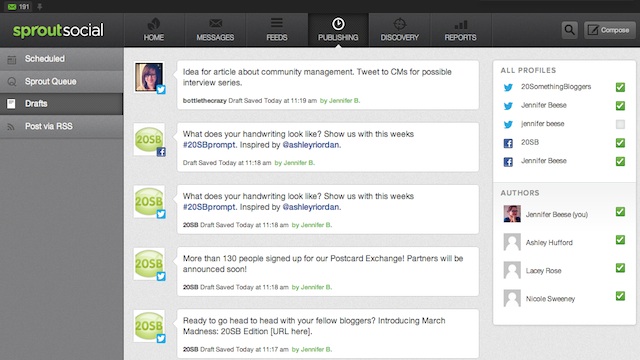The height and width of the screenshot is (360, 640).
Task: Click Facebook badge on 20SB handwriting avatar
Action: click(x=161, y=152)
